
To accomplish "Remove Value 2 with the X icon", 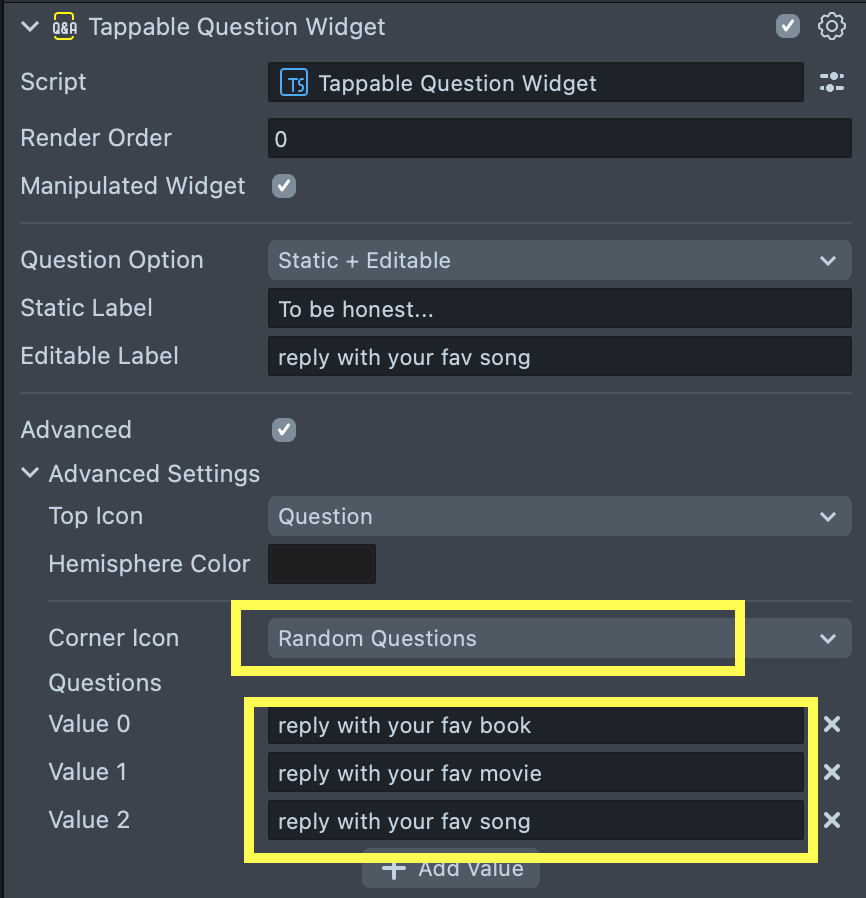I will (x=832, y=820).
